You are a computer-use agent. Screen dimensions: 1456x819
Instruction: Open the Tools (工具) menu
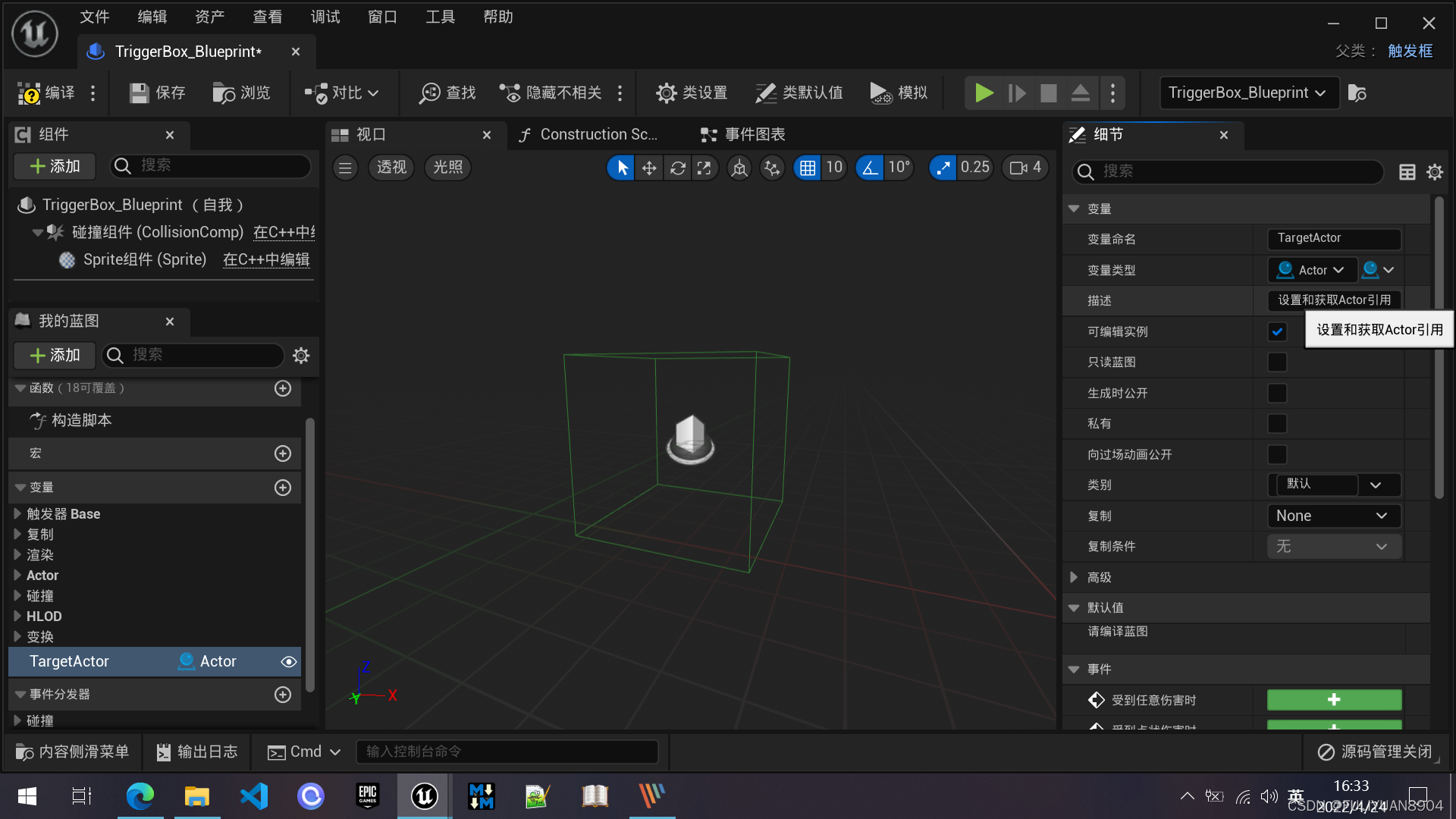(x=440, y=17)
